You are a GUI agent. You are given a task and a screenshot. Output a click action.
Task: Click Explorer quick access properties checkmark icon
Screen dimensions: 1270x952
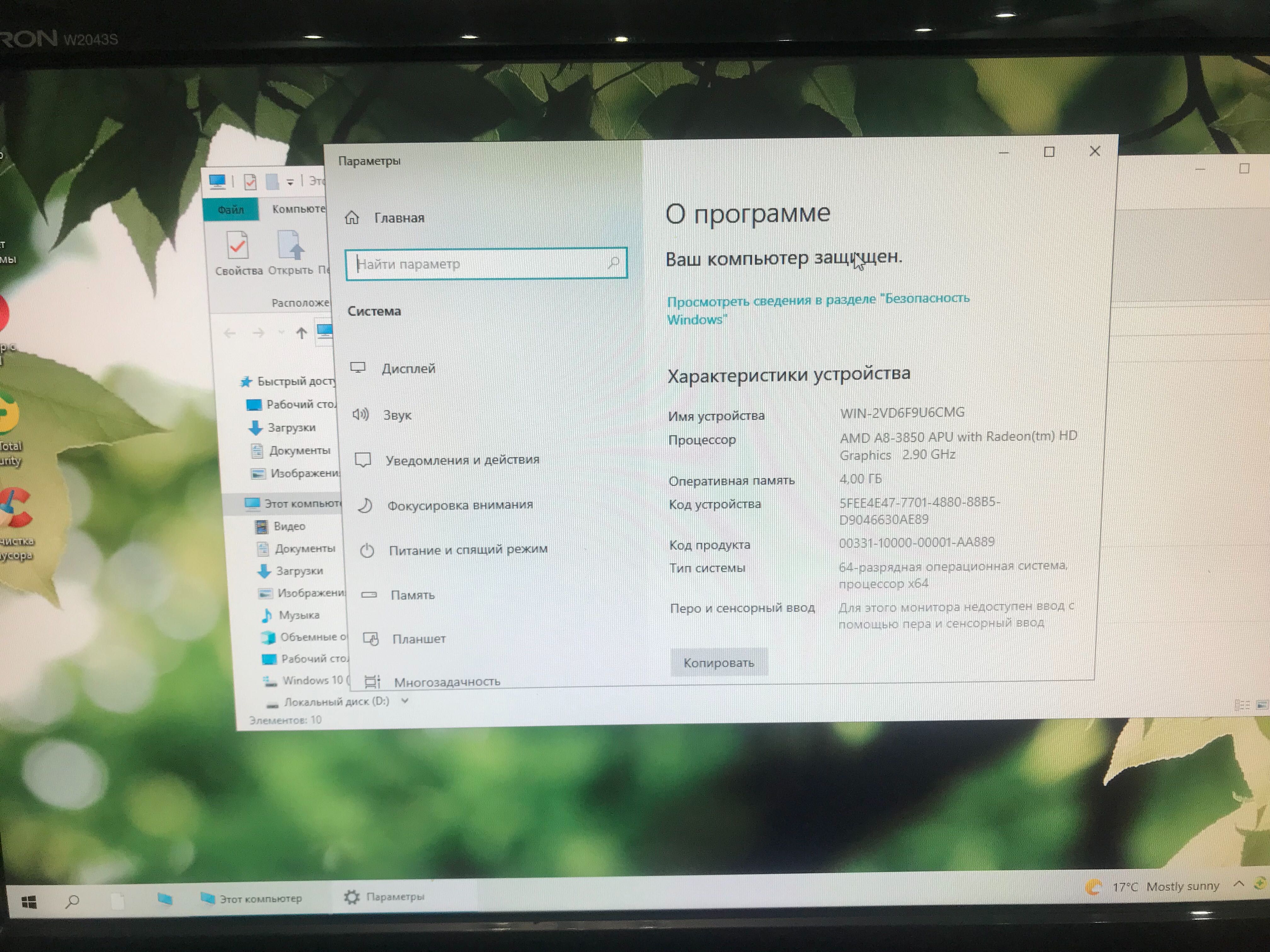point(250,183)
